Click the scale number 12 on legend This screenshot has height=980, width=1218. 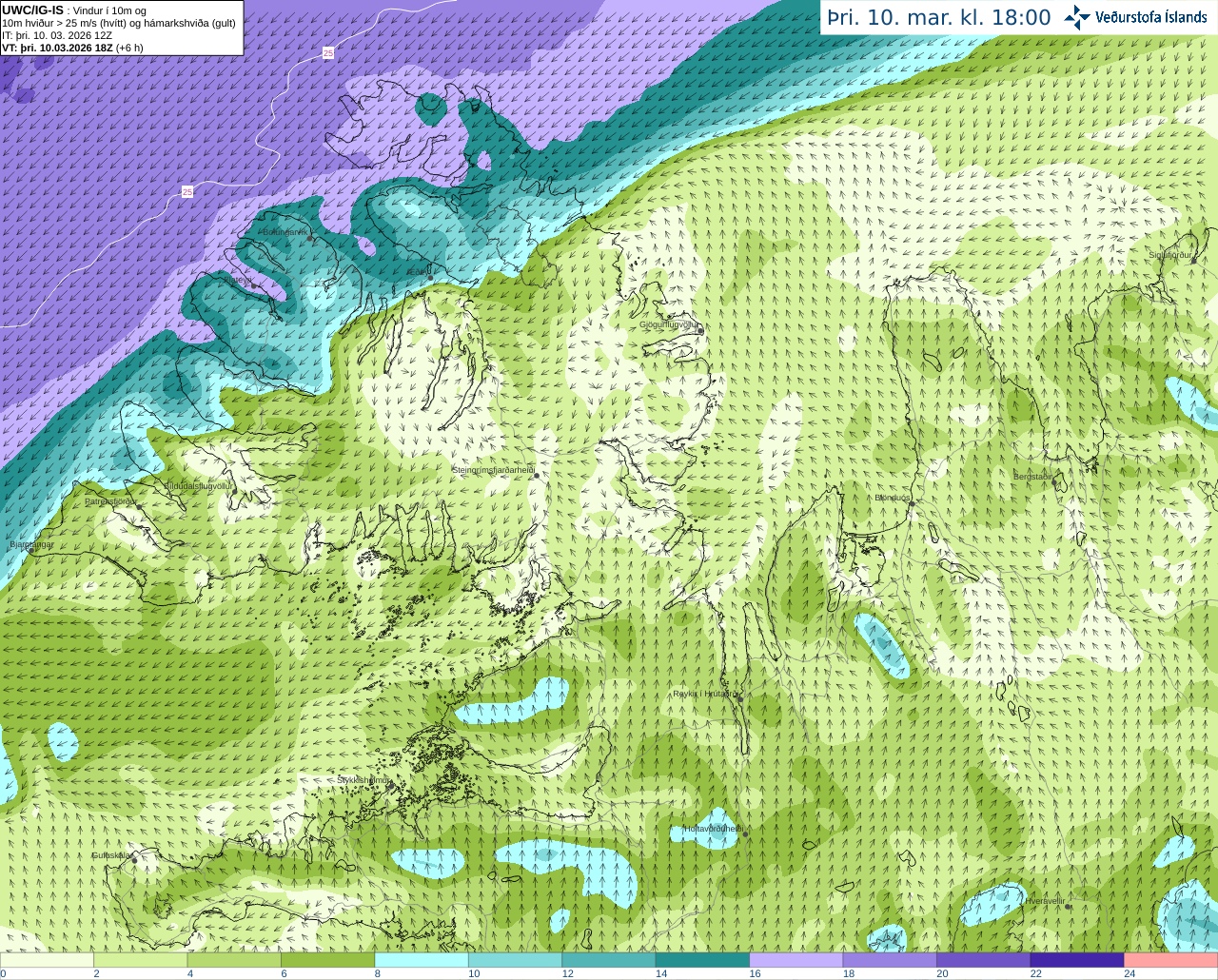click(x=567, y=973)
